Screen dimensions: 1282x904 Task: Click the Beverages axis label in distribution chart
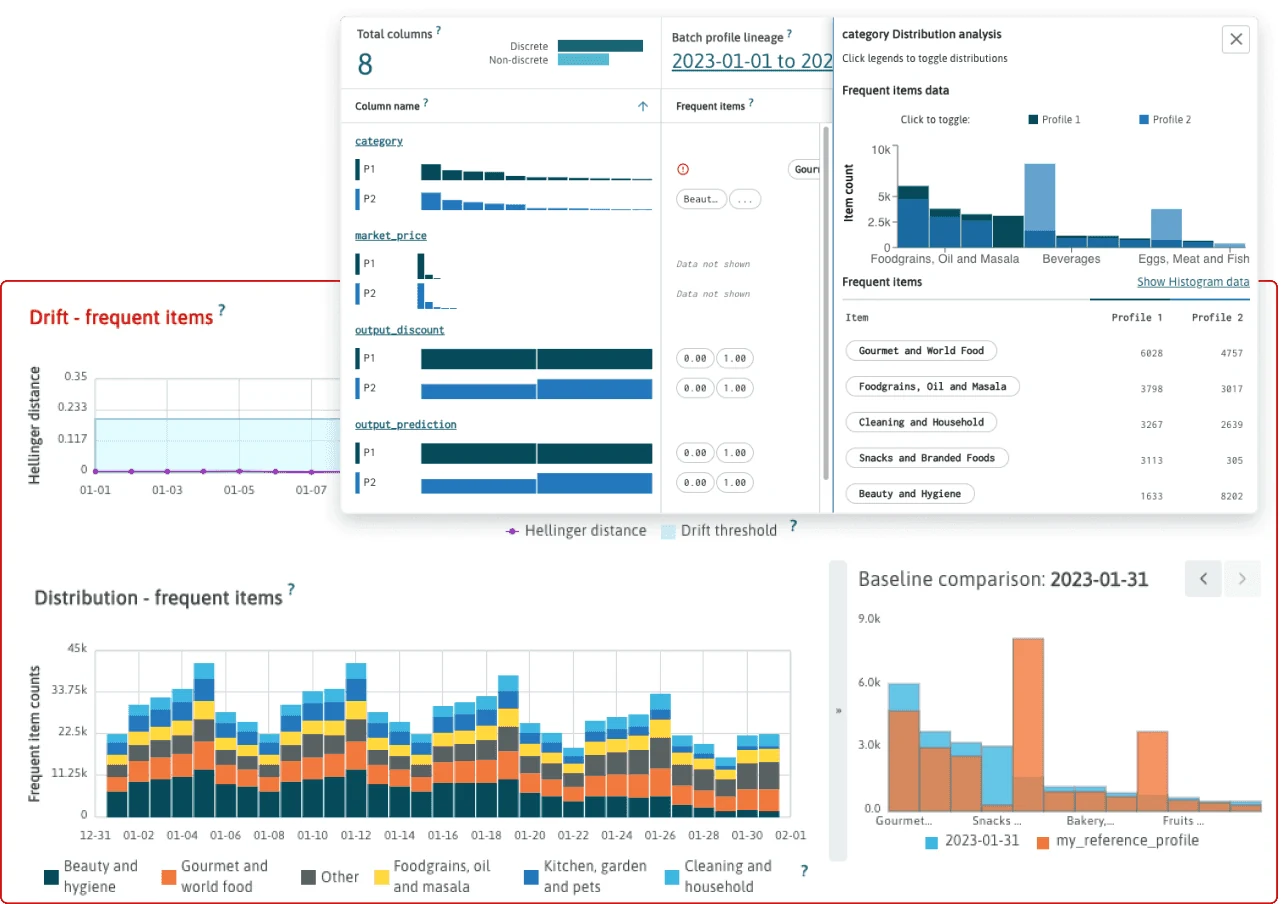click(x=1071, y=259)
